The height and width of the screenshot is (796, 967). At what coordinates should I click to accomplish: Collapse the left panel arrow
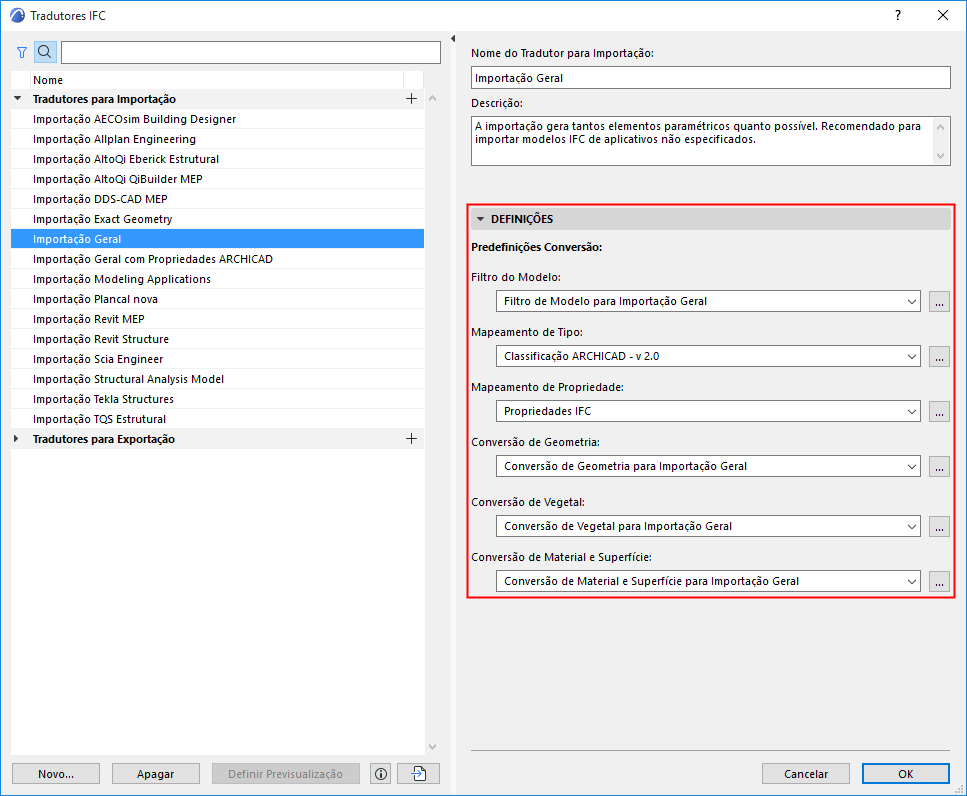coord(453,39)
